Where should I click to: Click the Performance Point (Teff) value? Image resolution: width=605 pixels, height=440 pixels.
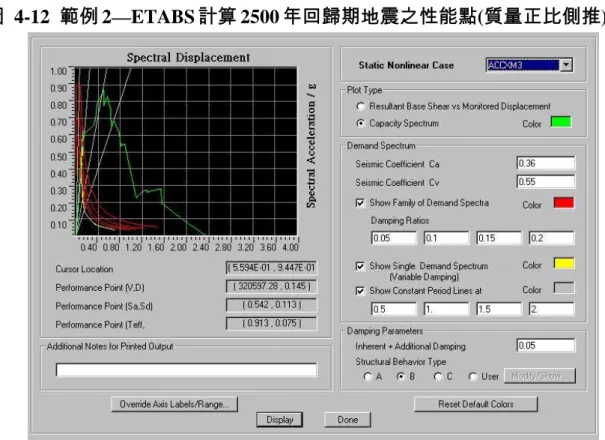tap(271, 323)
